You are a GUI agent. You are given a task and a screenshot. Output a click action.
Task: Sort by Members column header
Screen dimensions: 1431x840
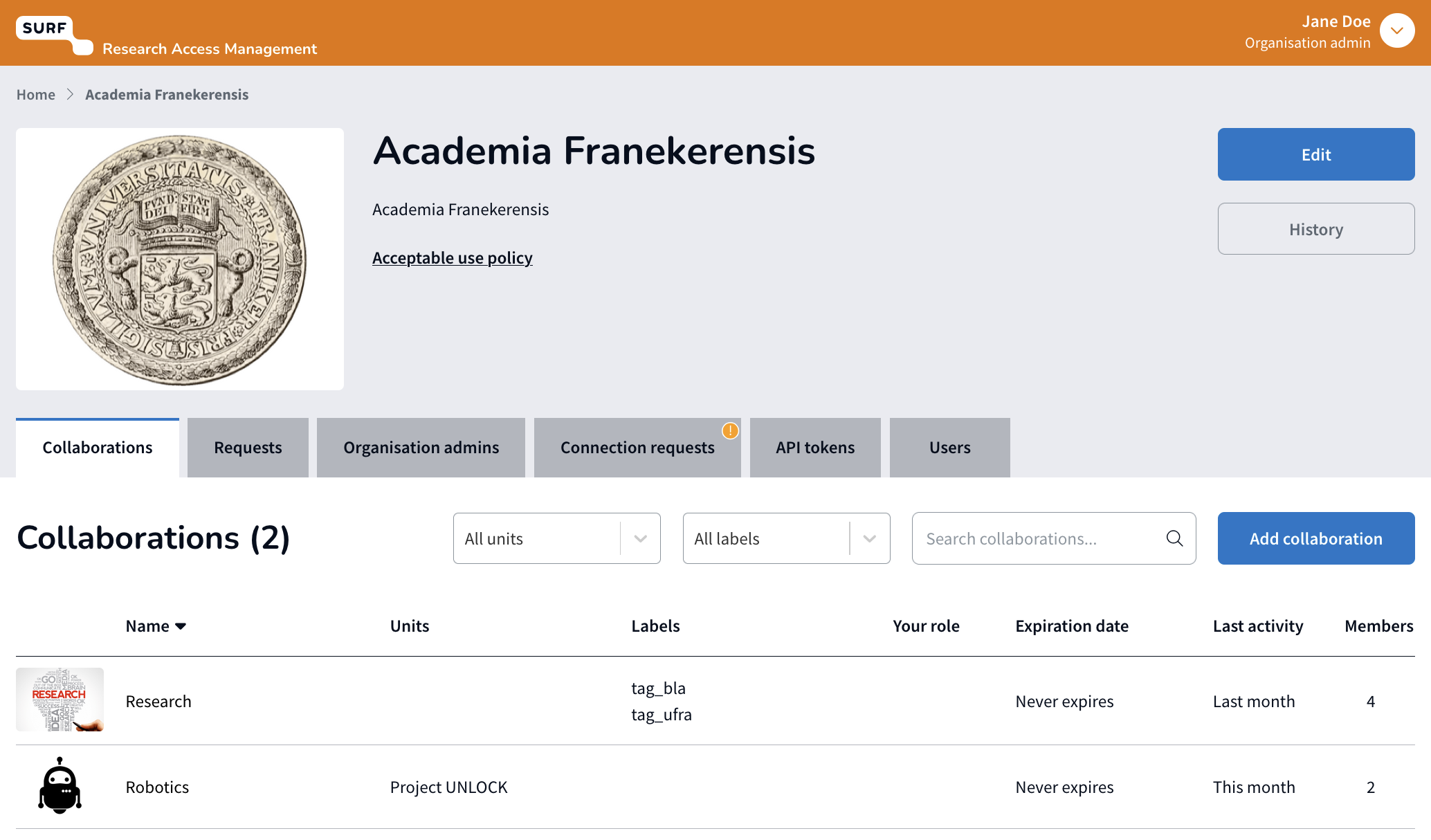pyautogui.click(x=1379, y=626)
